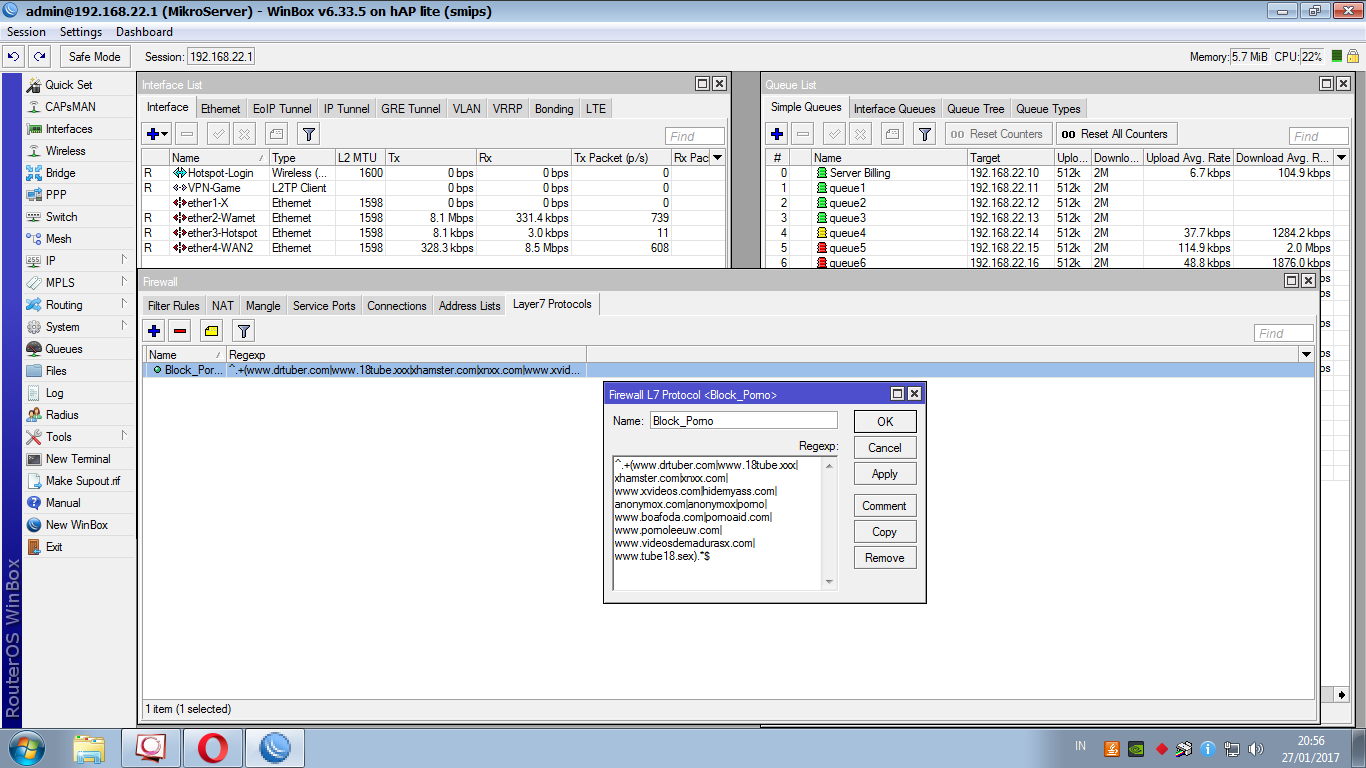
Task: Click Reset Counters in Queue List
Action: click(997, 134)
